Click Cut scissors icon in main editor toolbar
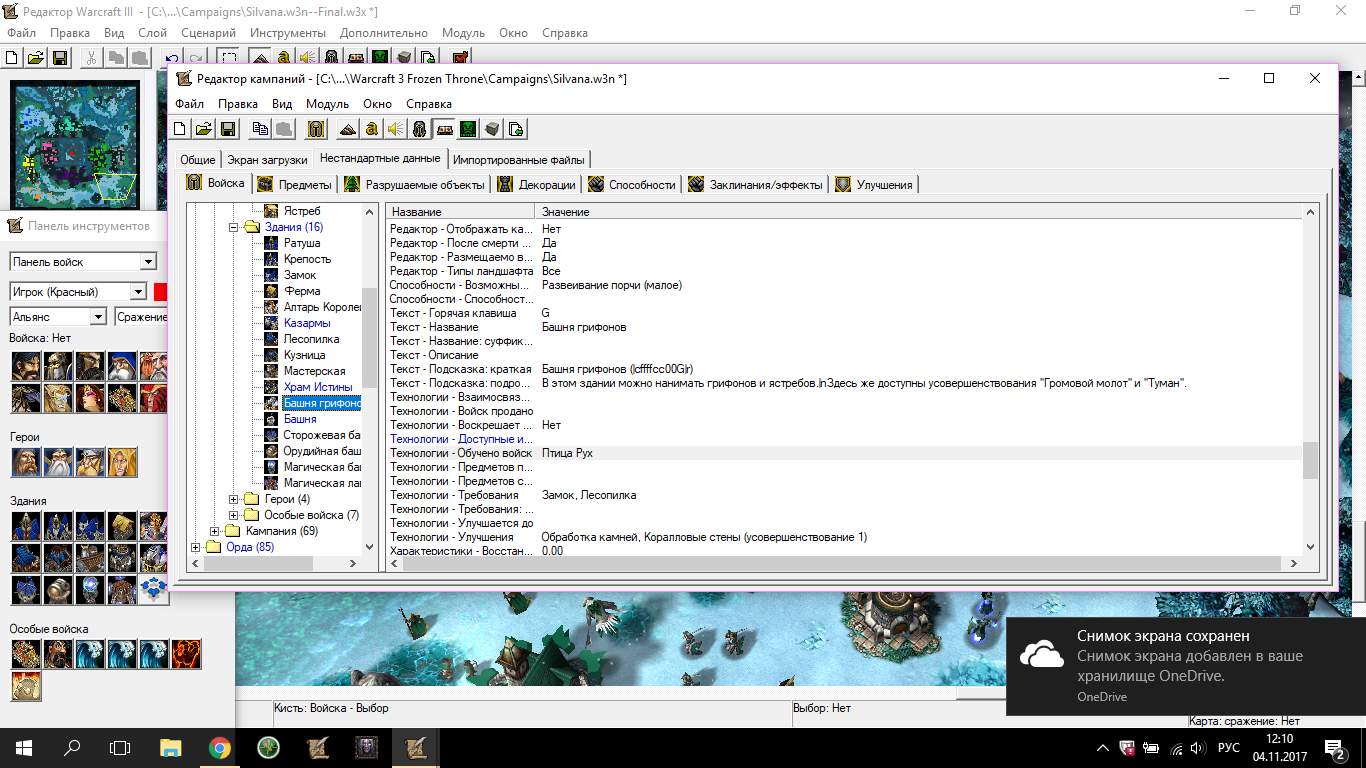 pos(92,58)
